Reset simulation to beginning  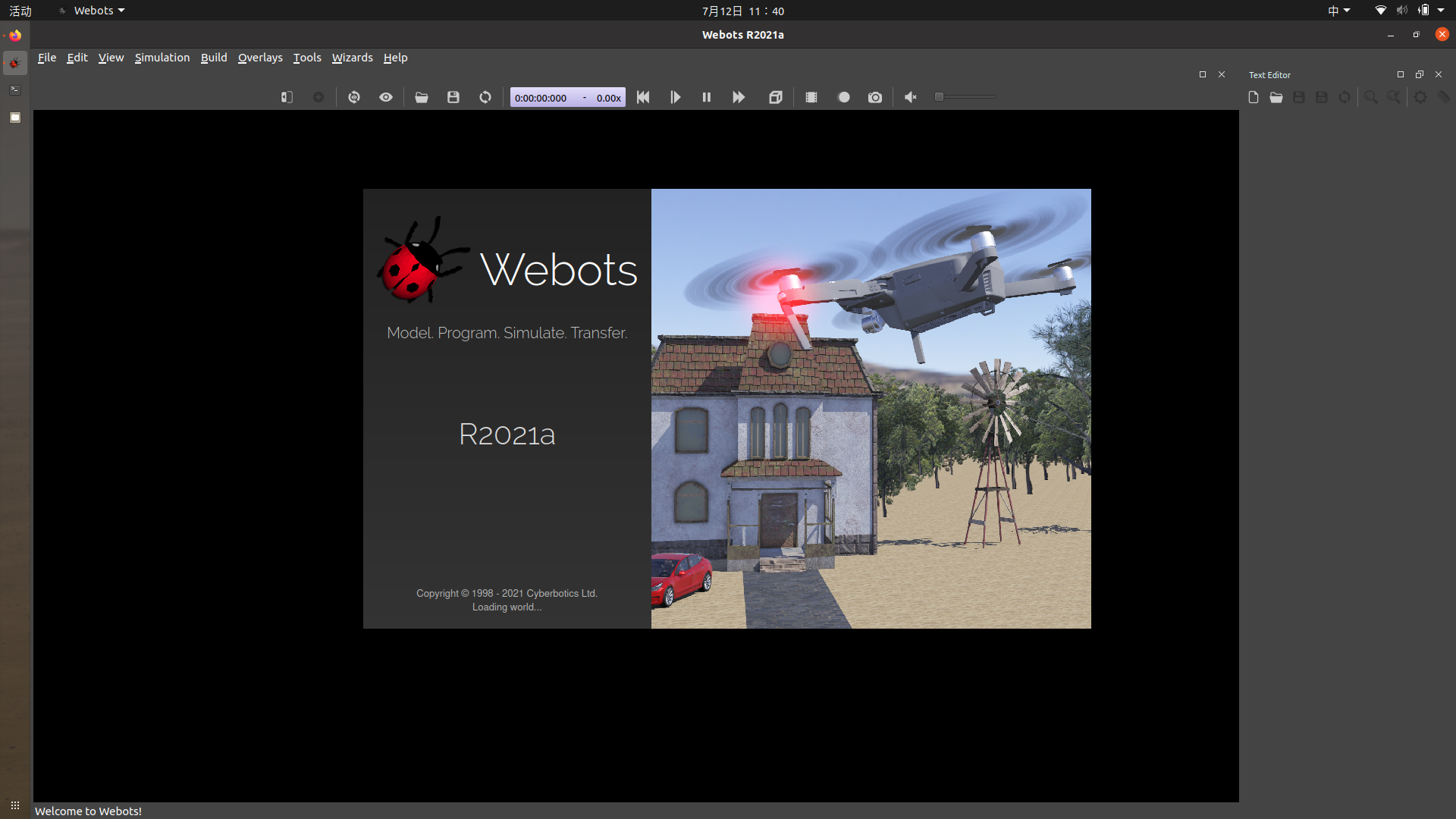pyautogui.click(x=643, y=97)
